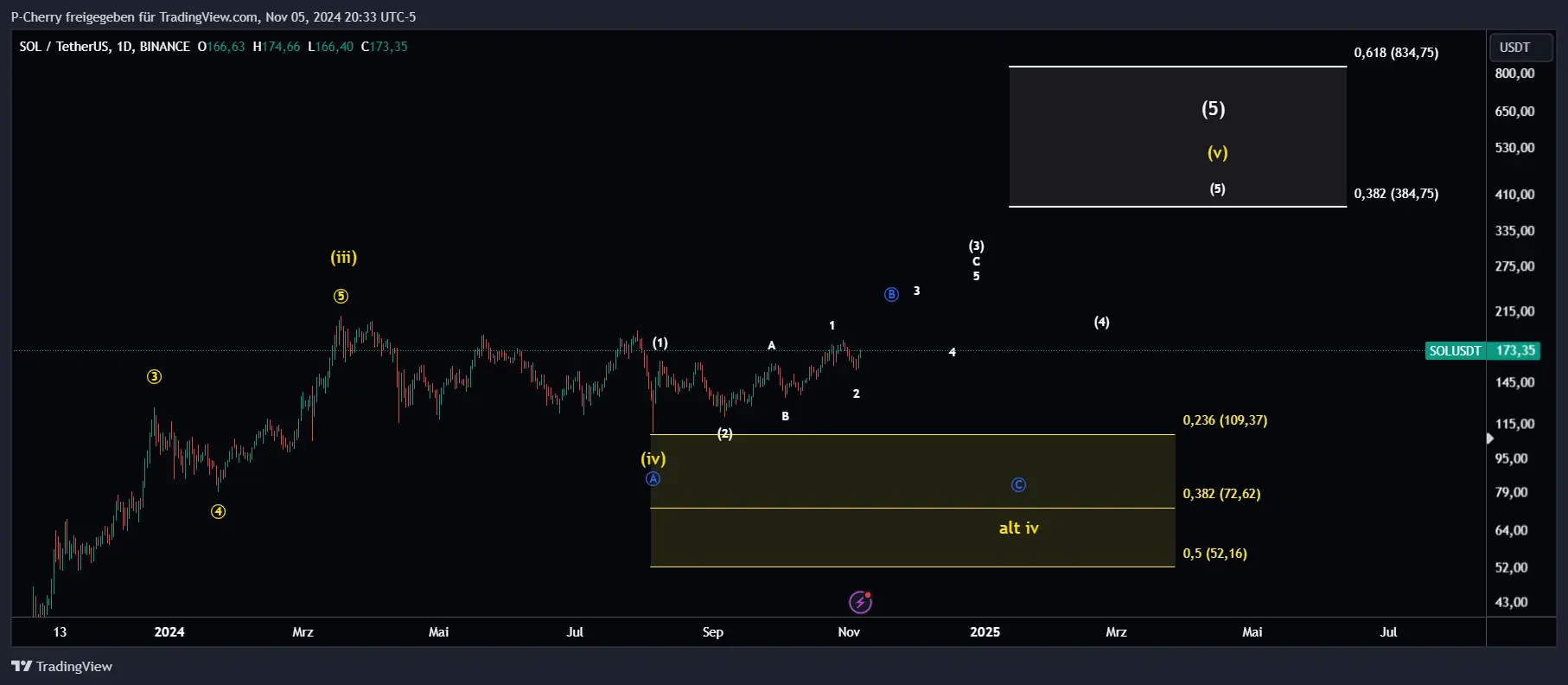The image size is (1568, 685).
Task: Click the white (1) wave label
Action: [x=660, y=343]
